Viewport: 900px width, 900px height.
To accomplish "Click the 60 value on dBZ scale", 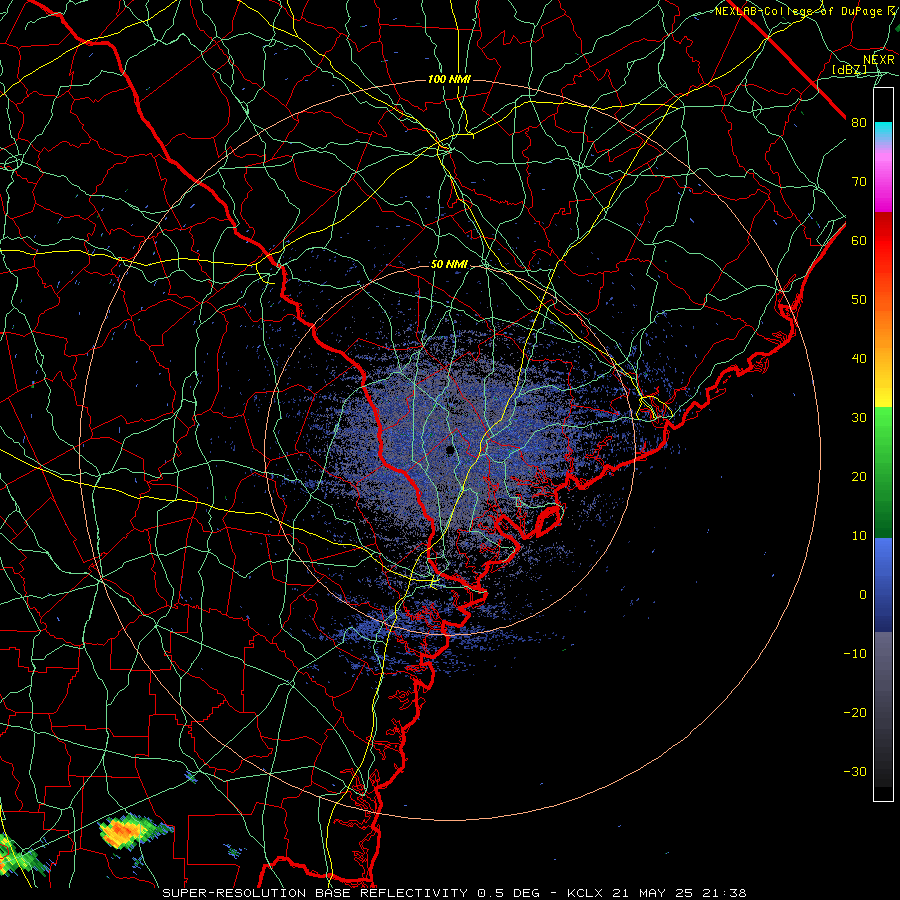I will (x=859, y=240).
